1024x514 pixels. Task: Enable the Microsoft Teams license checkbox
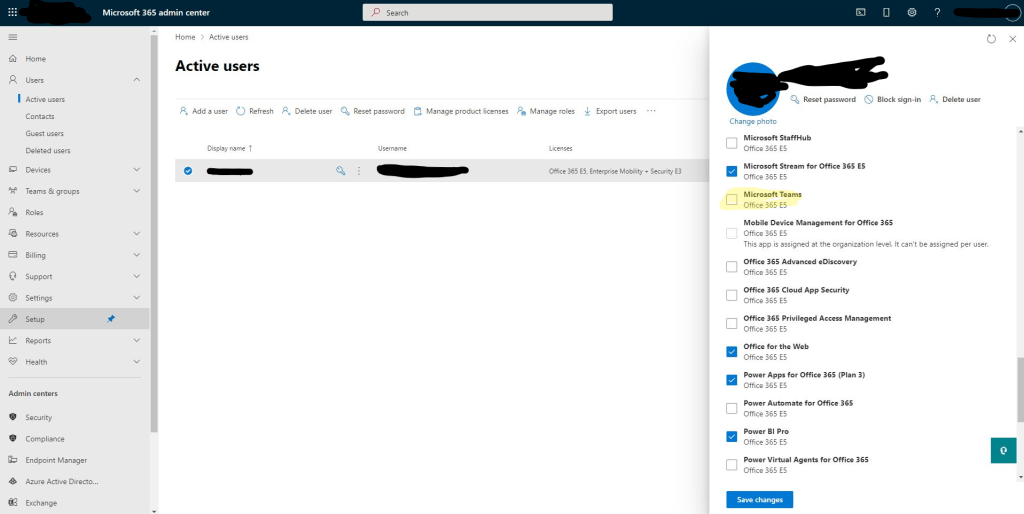[732, 199]
